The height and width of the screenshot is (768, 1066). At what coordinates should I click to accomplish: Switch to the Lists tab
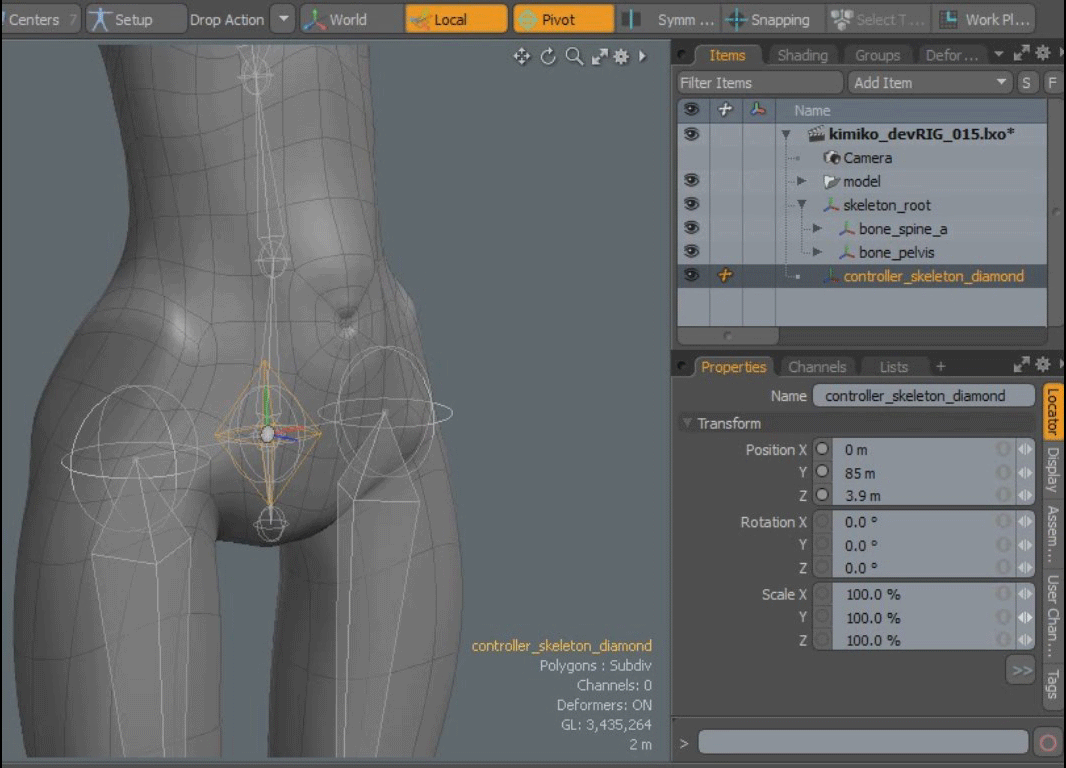tap(893, 366)
